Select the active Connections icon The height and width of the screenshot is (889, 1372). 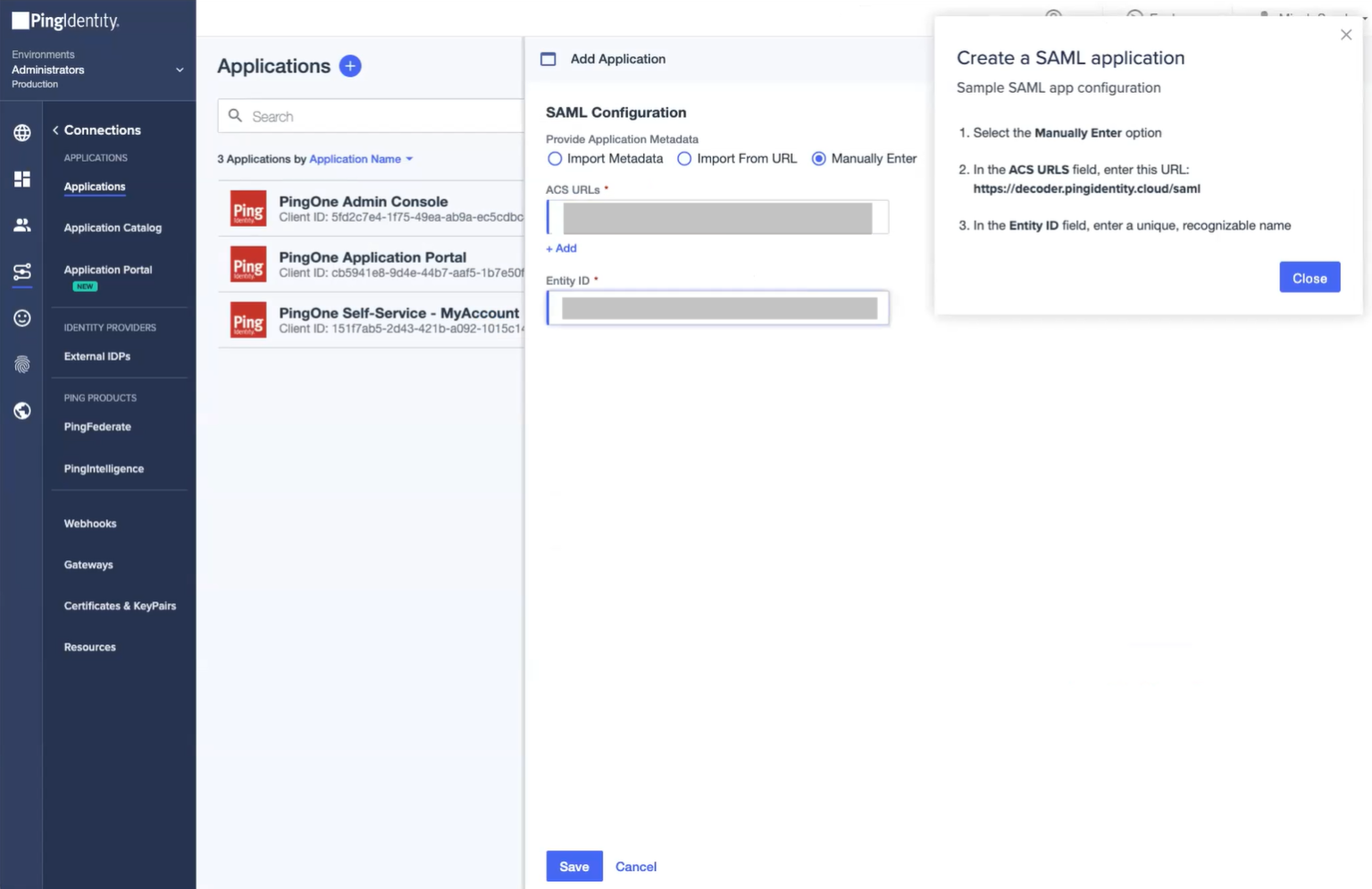pos(21,272)
